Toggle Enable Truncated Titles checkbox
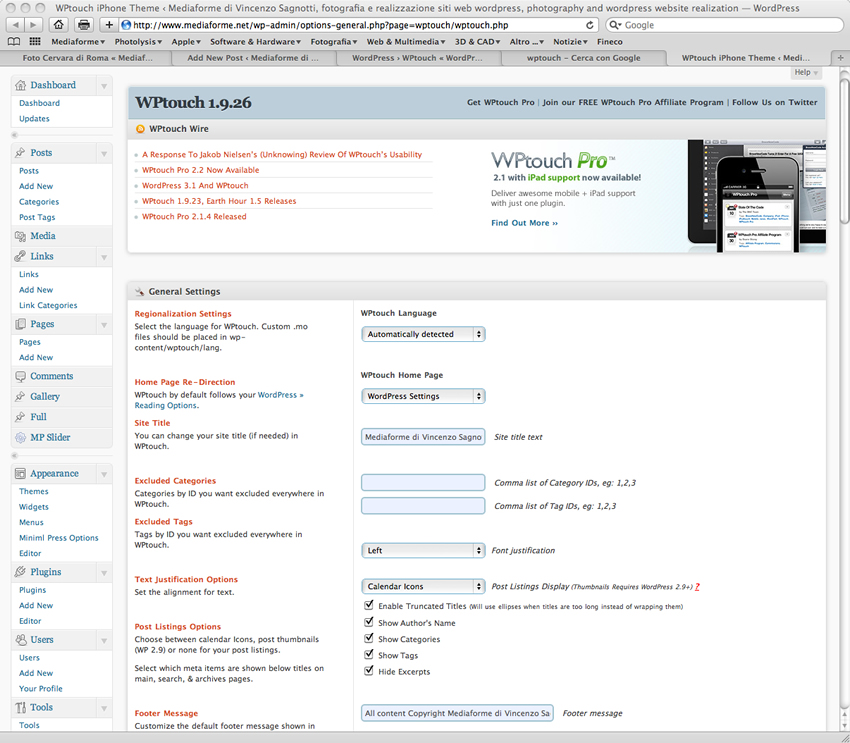The height and width of the screenshot is (743, 850). point(369,605)
